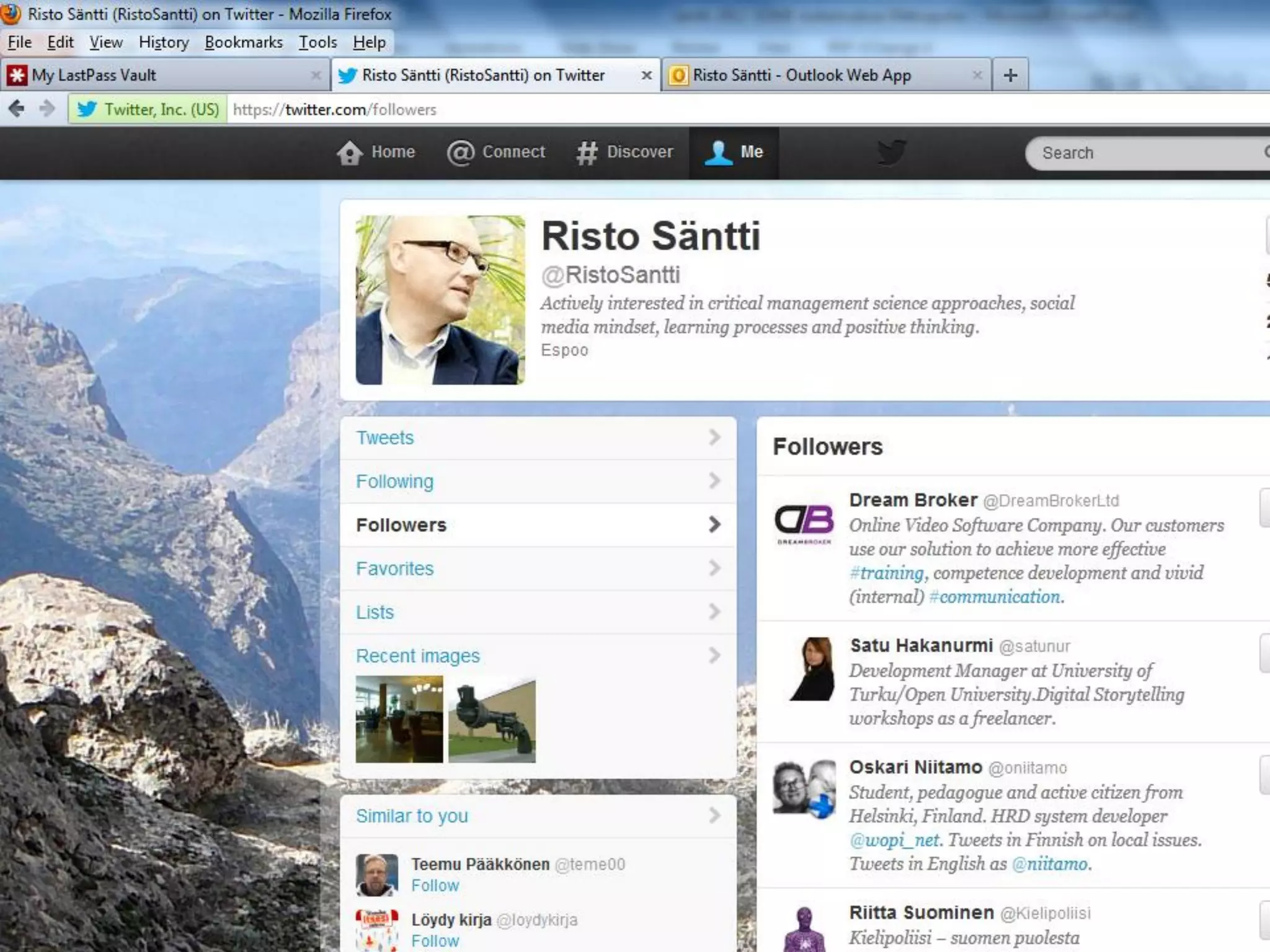This screenshot has height=952, width=1270.
Task: Click the Twitter search field
Action: click(1147, 153)
